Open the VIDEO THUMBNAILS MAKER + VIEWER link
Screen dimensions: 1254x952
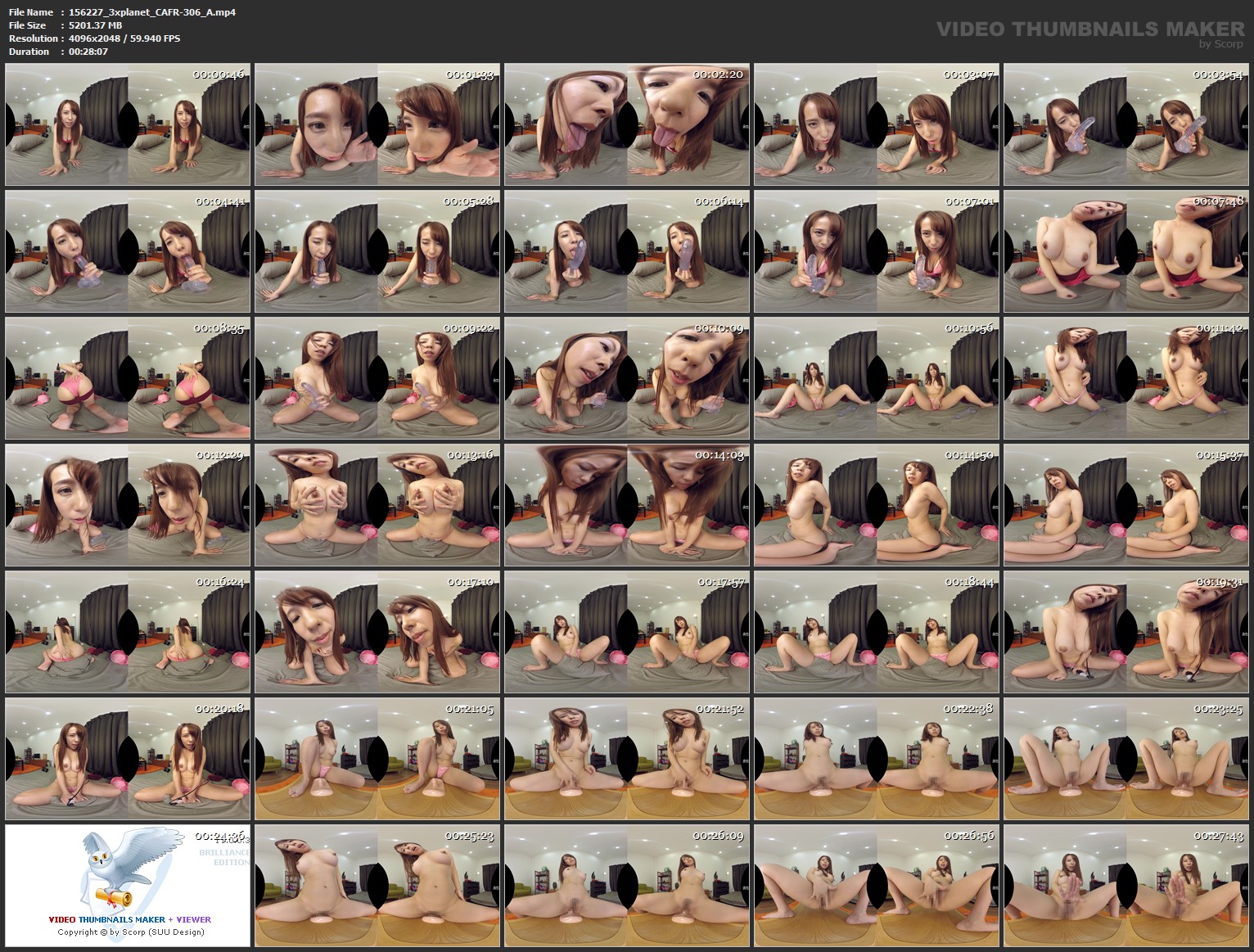coord(129,919)
